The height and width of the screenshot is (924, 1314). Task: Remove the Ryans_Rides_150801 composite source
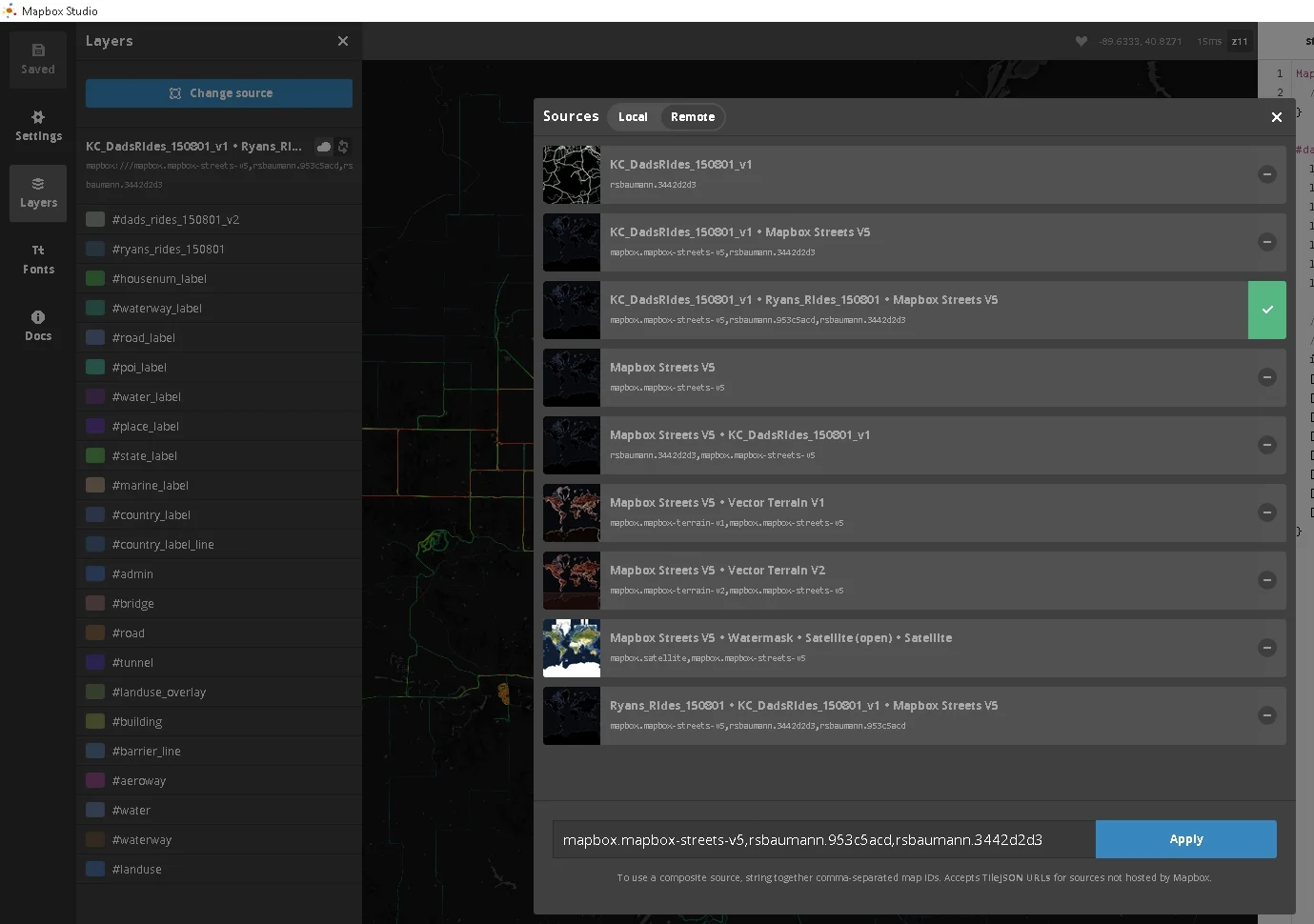point(1267,715)
